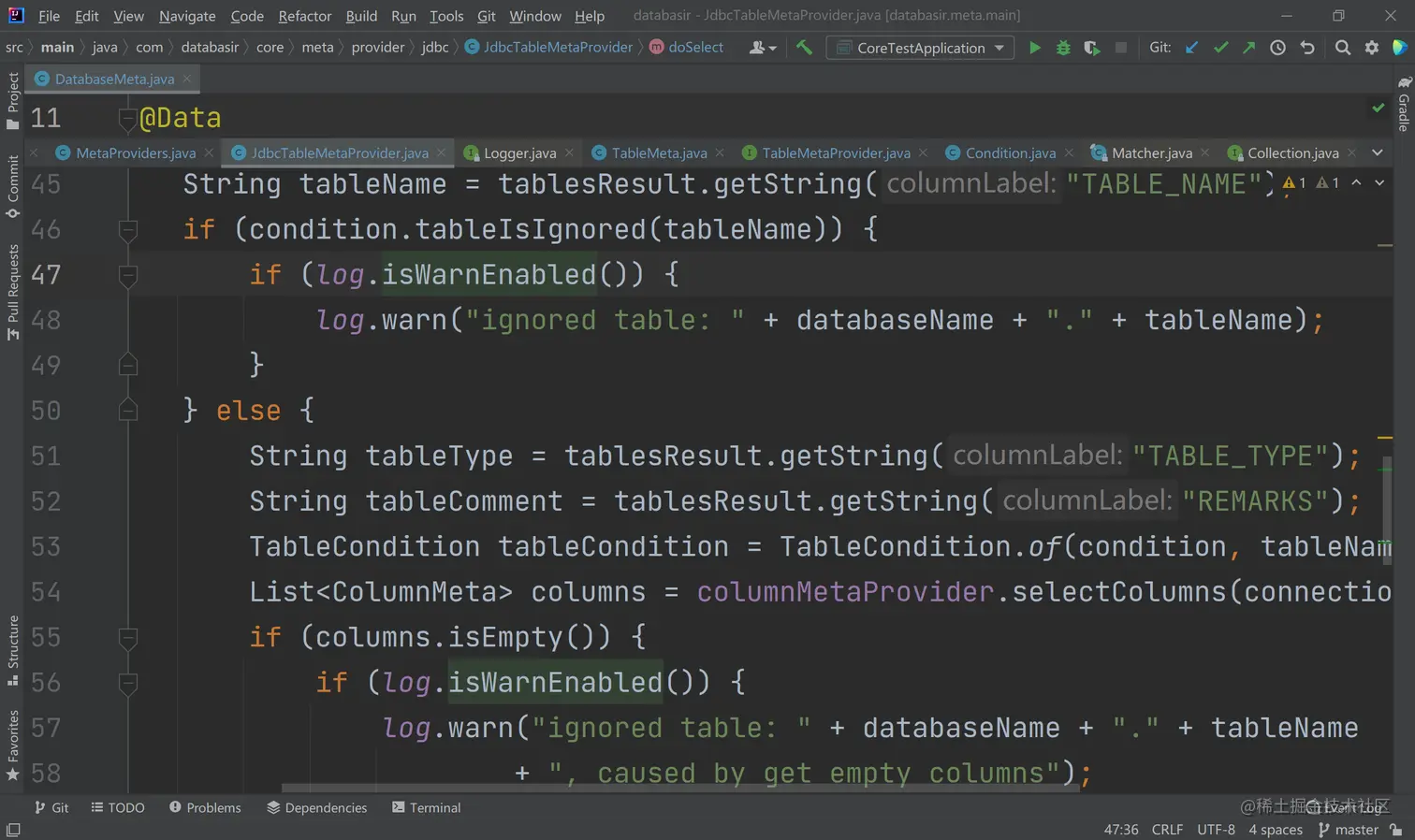Image resolution: width=1415 pixels, height=840 pixels.
Task: Collapse fold marker next to @Data
Action: tap(128, 119)
